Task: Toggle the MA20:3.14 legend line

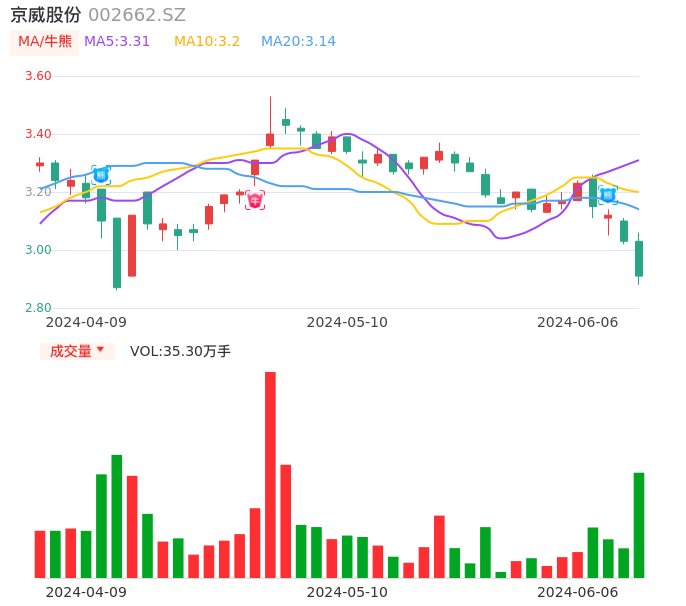Action: point(298,42)
